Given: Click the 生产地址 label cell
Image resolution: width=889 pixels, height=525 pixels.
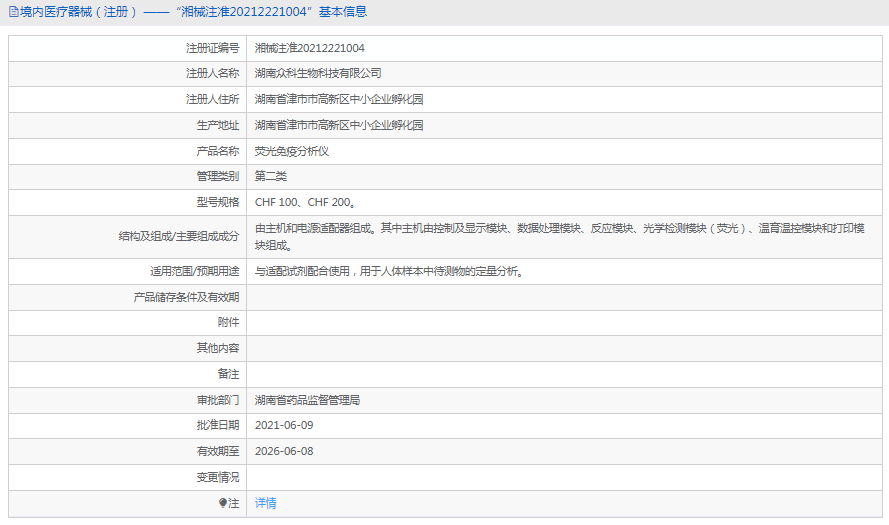Looking at the screenshot, I should [x=128, y=125].
